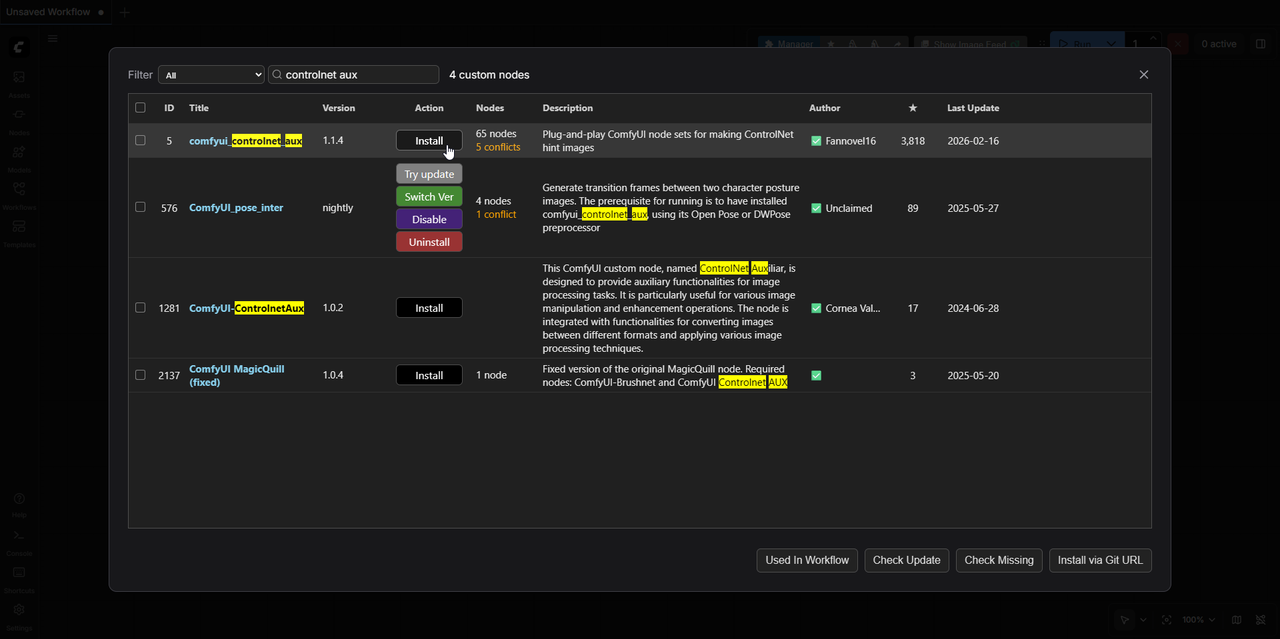Click the fit view icon in canvas toolbar
Image resolution: width=1280 pixels, height=639 pixels.
(1167, 620)
